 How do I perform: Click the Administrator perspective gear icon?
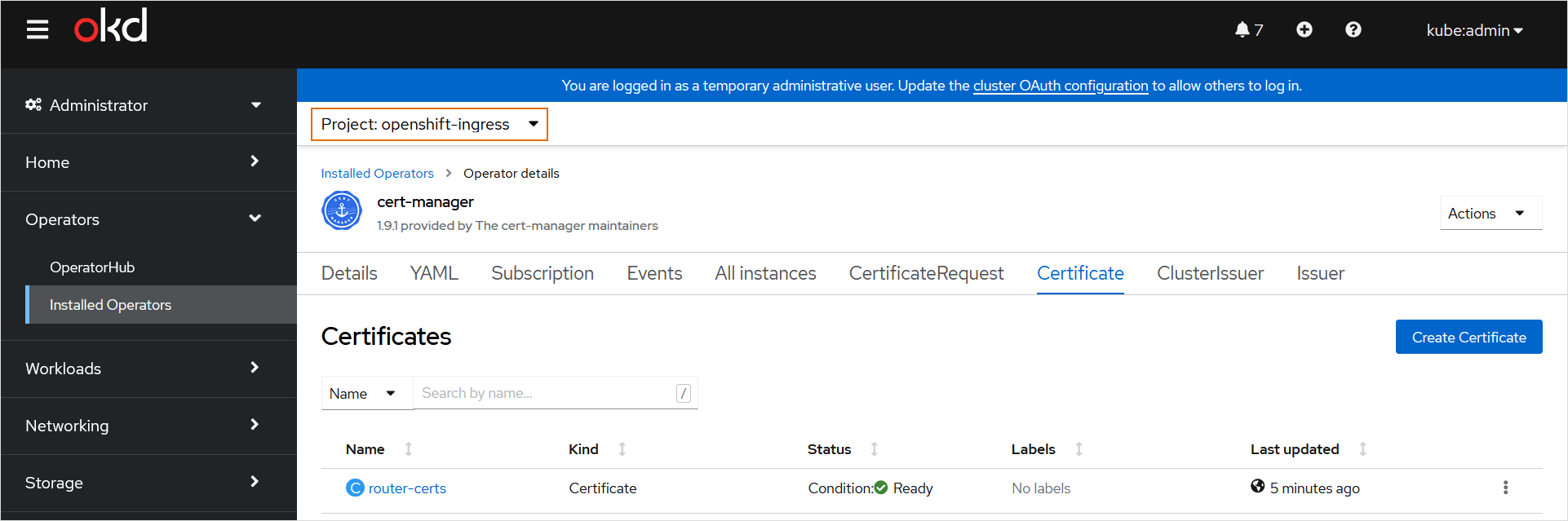click(x=33, y=104)
